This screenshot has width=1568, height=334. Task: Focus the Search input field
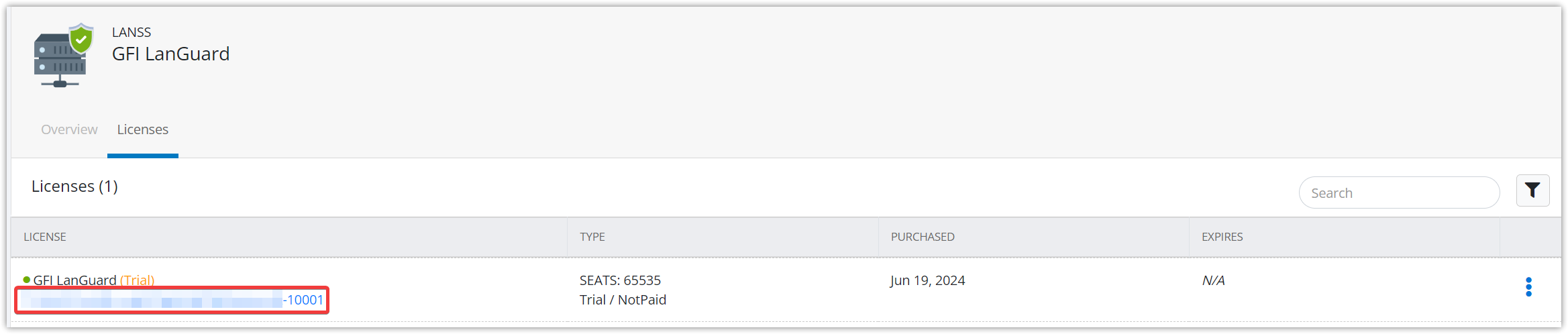pos(1399,193)
